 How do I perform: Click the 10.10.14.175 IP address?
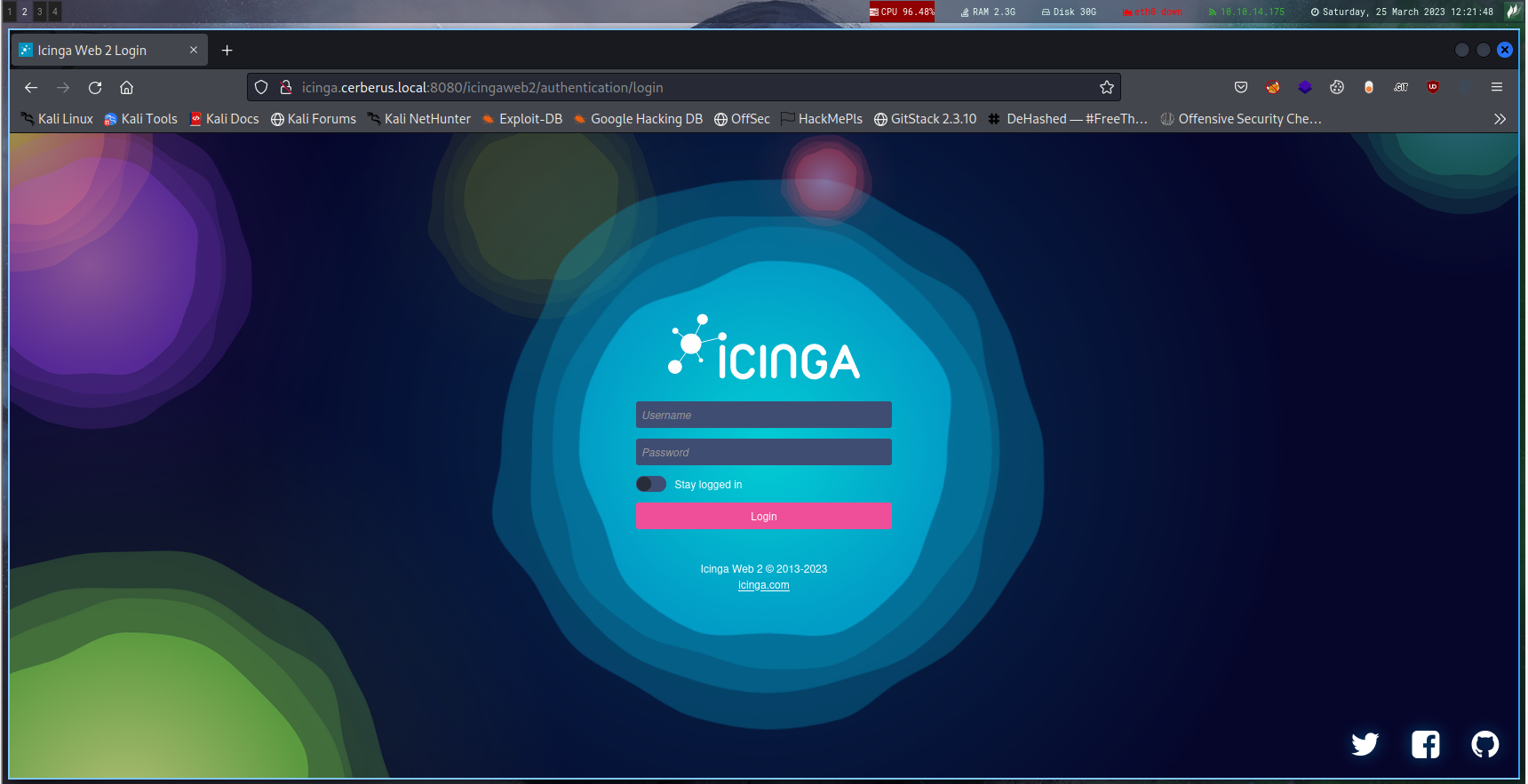1246,12
